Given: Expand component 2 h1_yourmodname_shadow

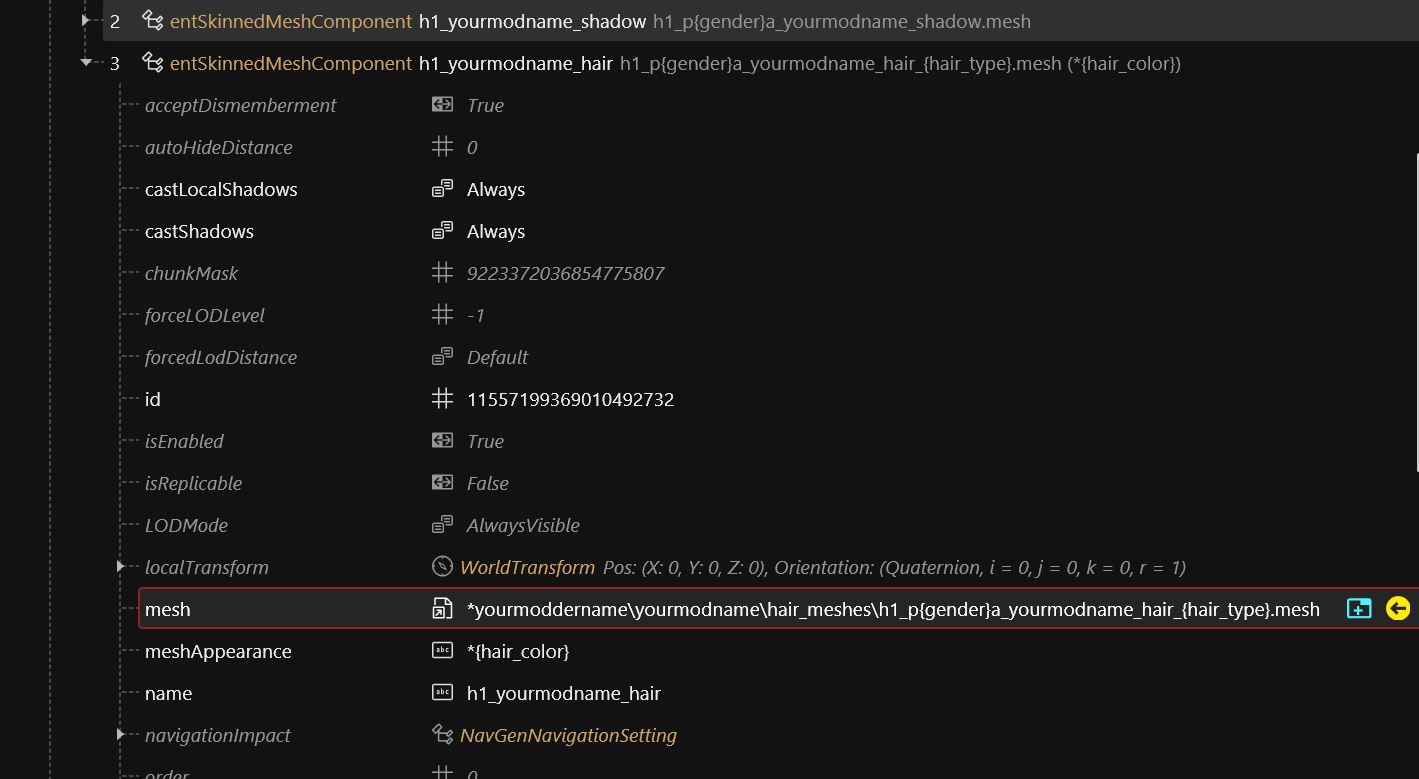Looking at the screenshot, I should (86, 21).
